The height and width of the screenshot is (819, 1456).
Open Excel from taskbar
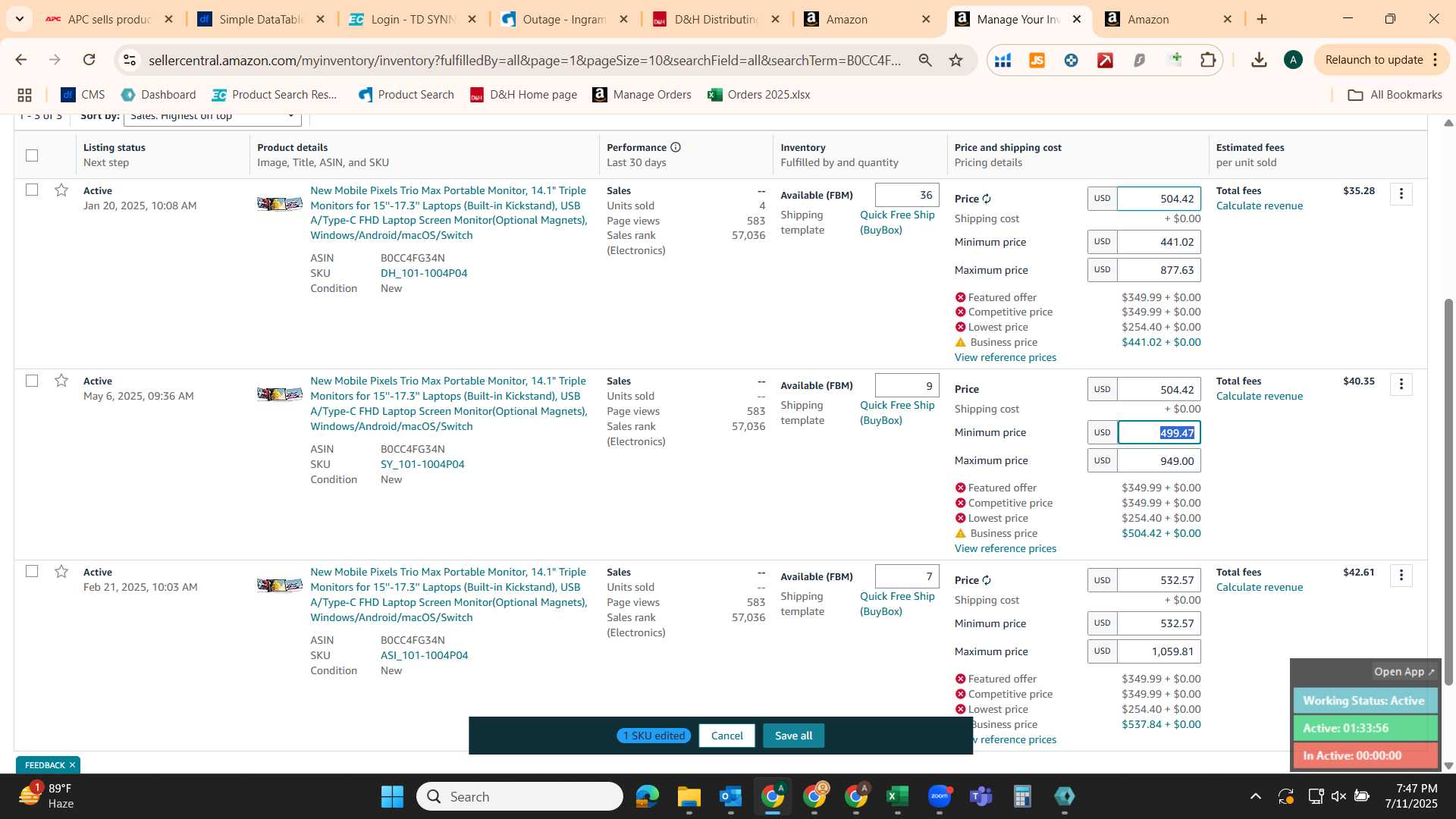coord(897,796)
